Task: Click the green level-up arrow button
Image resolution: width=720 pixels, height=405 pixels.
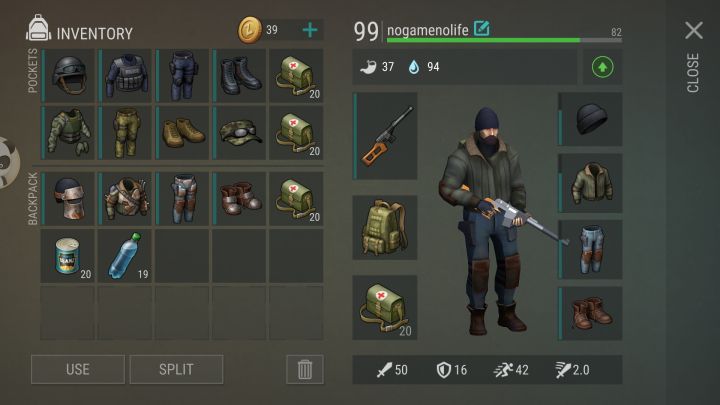Action: [602, 67]
